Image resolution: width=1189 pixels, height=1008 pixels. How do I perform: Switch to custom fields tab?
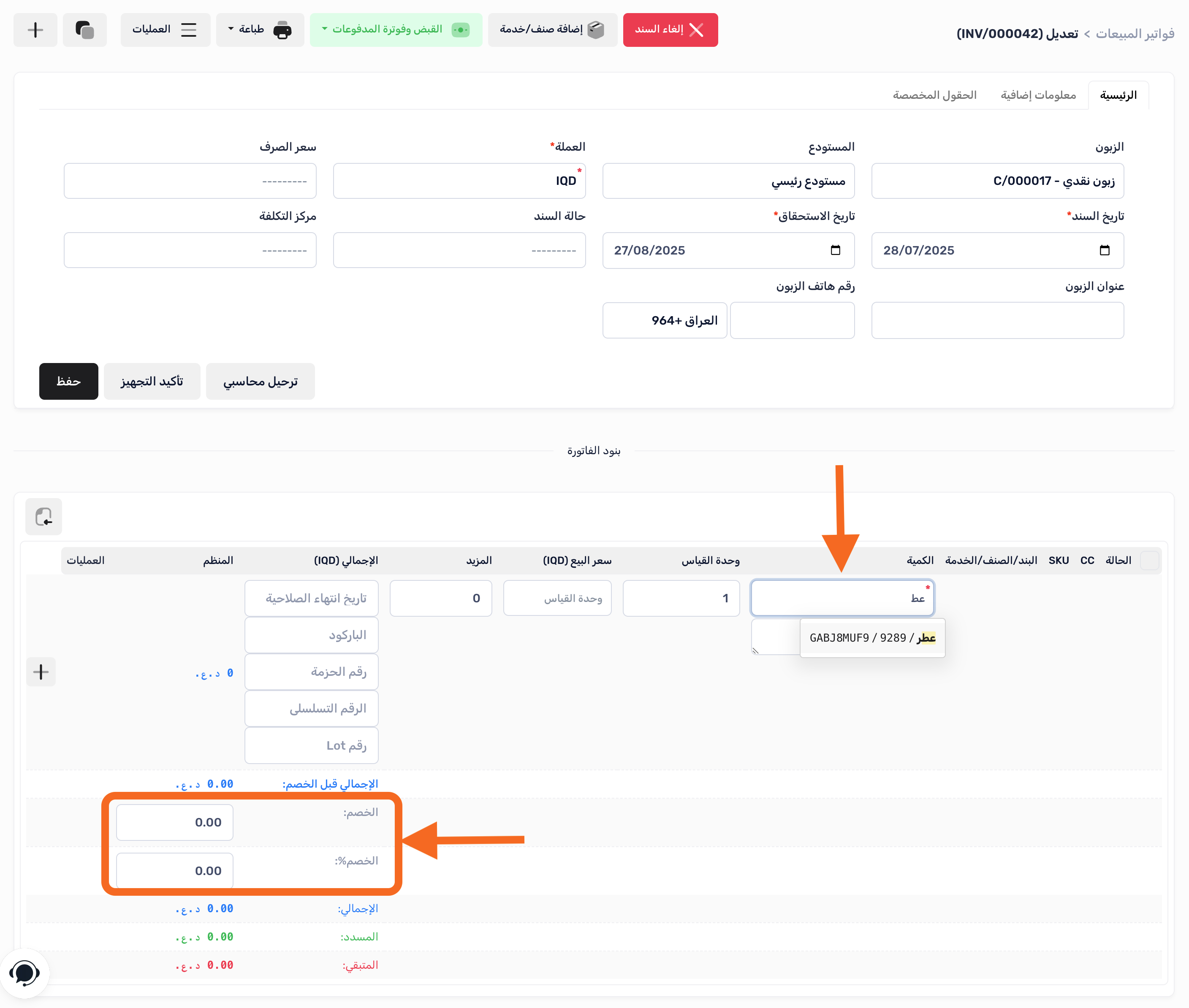coord(934,95)
